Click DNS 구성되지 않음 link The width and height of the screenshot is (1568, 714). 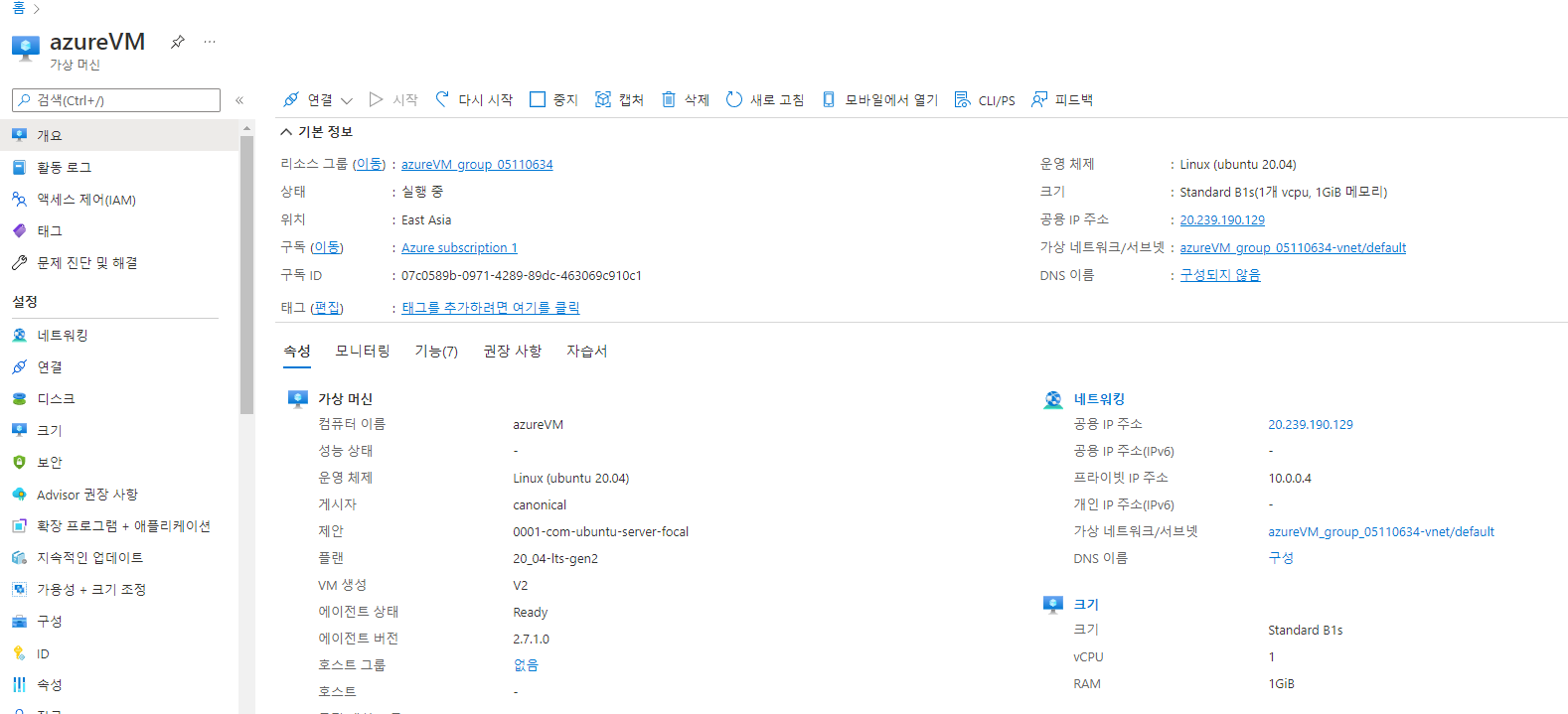[1220, 275]
